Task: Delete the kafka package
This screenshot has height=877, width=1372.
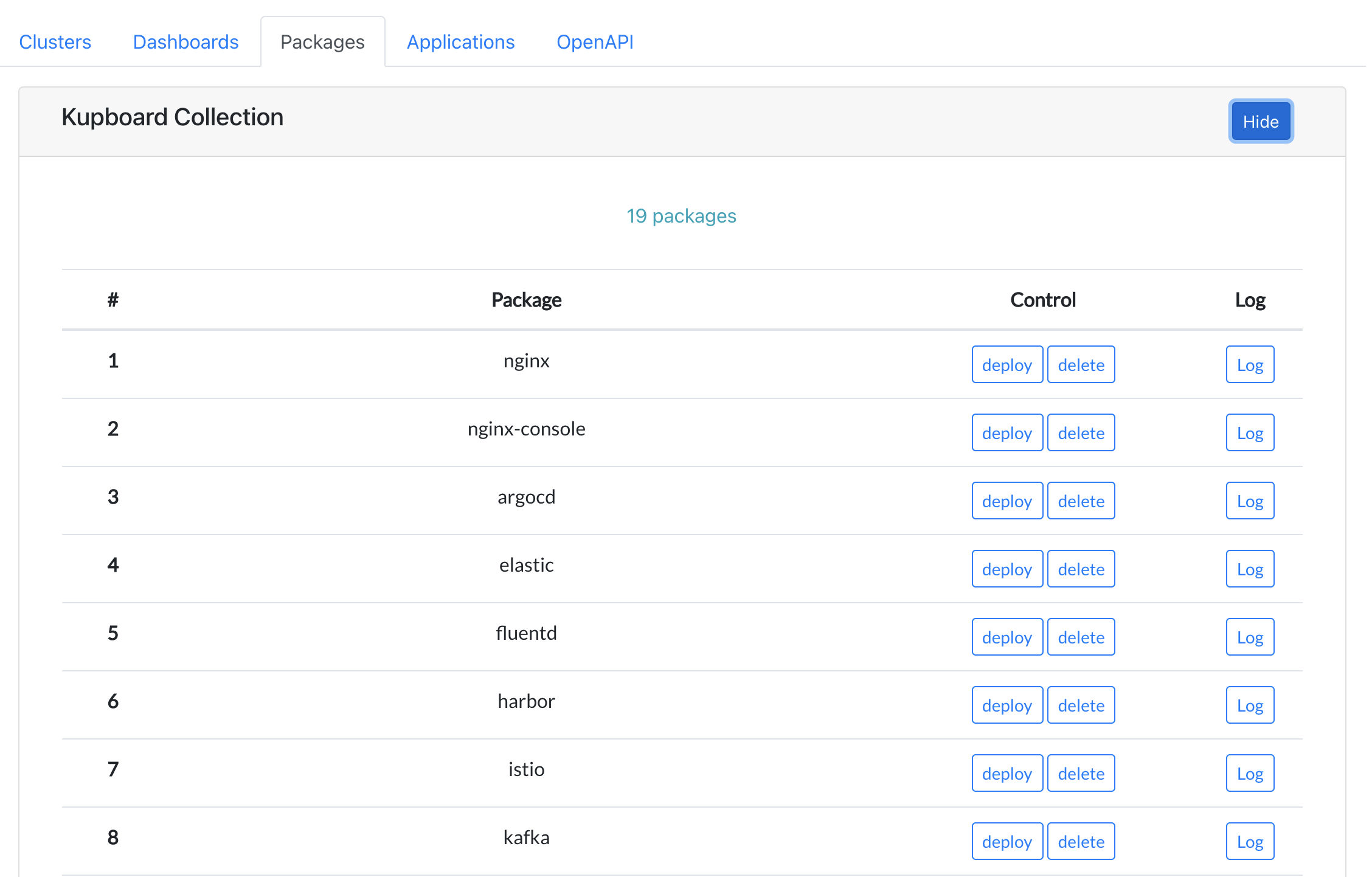Action: tap(1081, 842)
